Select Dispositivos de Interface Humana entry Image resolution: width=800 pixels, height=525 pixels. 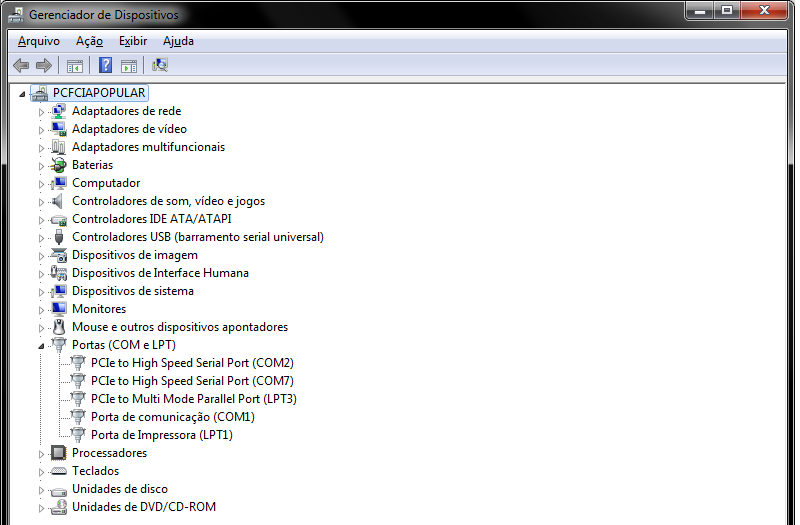160,273
